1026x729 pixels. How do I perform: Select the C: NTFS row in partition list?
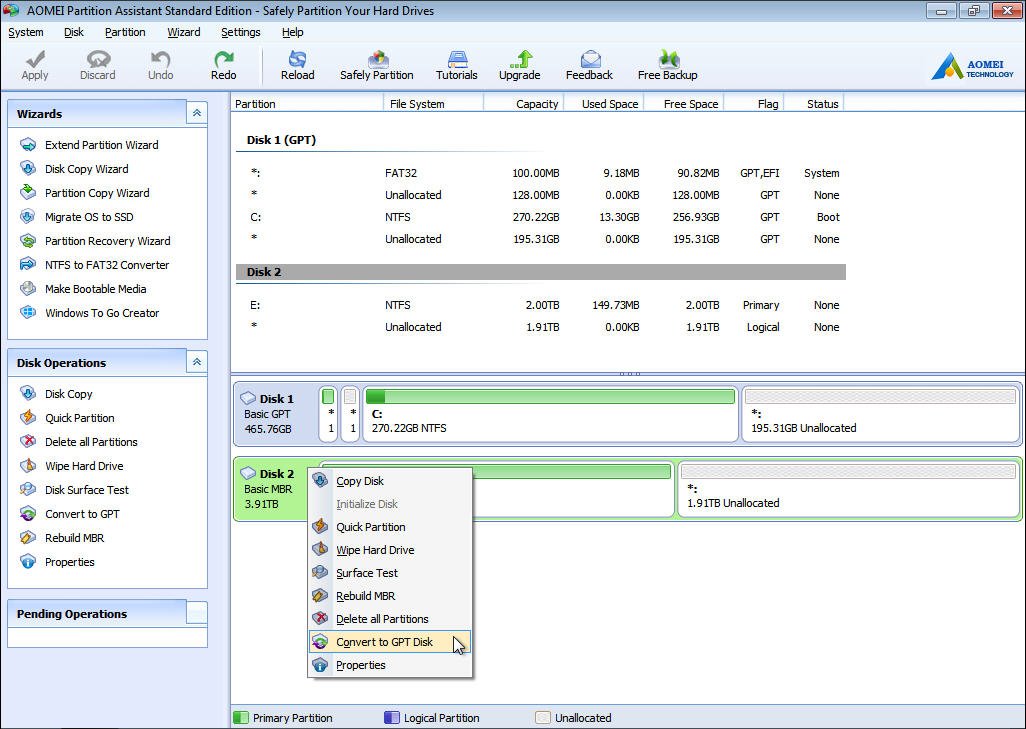[540, 217]
